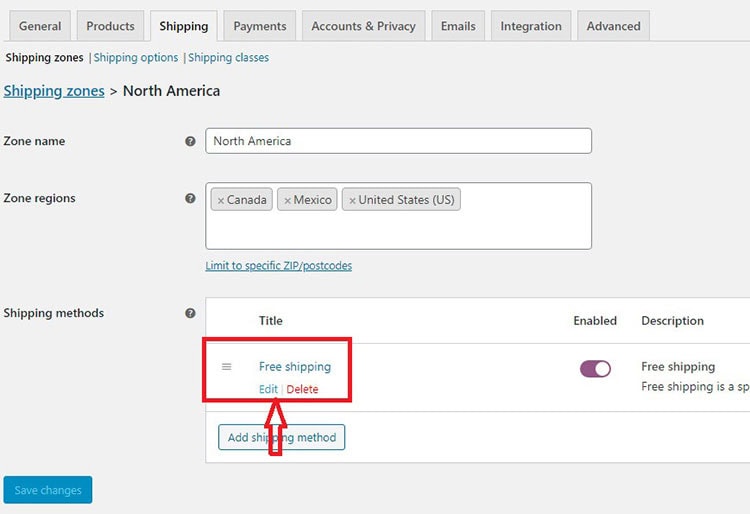Go to Shipping options sub-section
This screenshot has height=514, width=750.
point(136,58)
